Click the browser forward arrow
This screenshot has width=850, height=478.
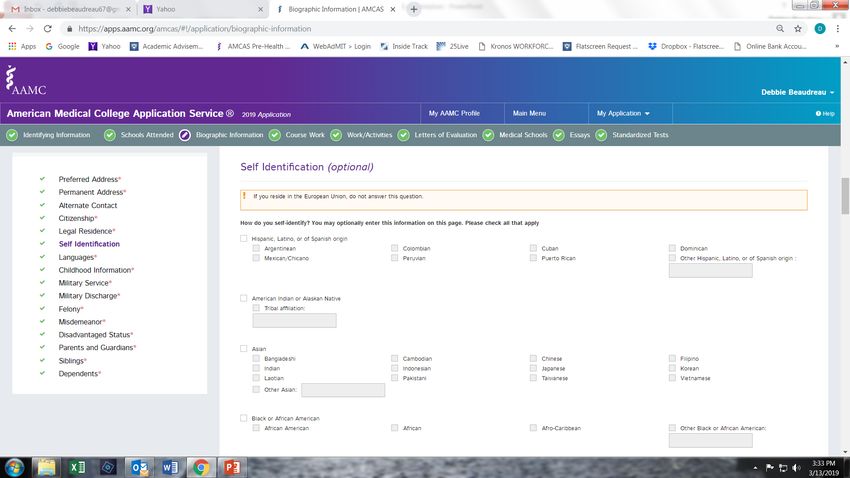pyautogui.click(x=30, y=29)
